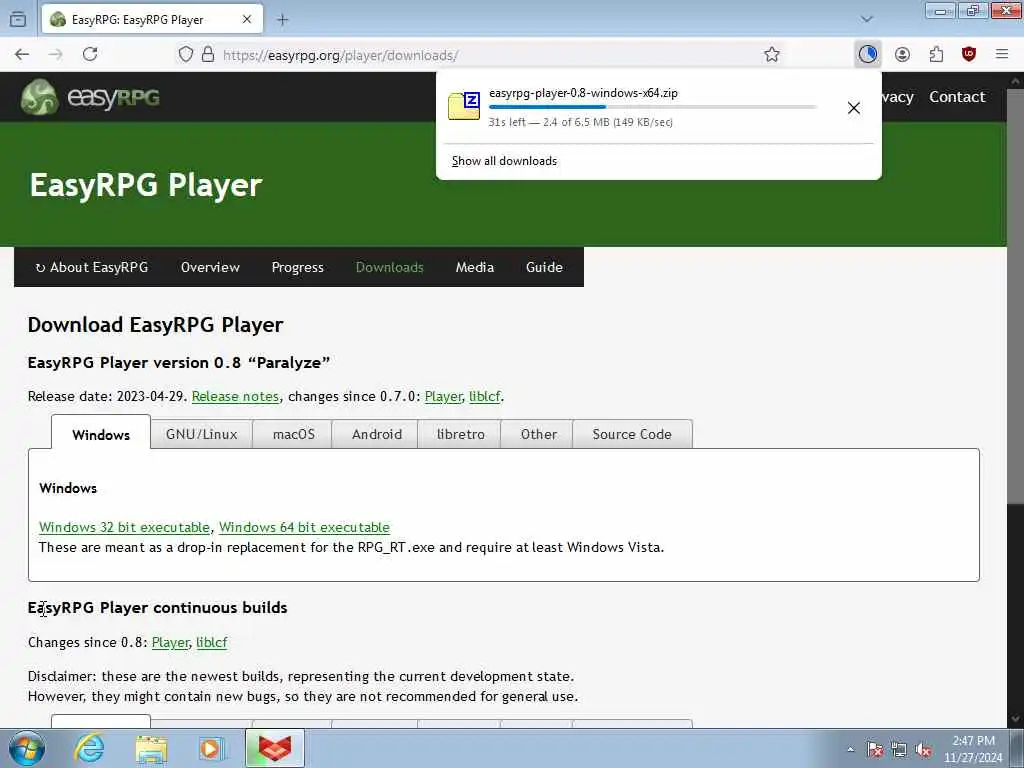Click the network tray icon

(899, 750)
